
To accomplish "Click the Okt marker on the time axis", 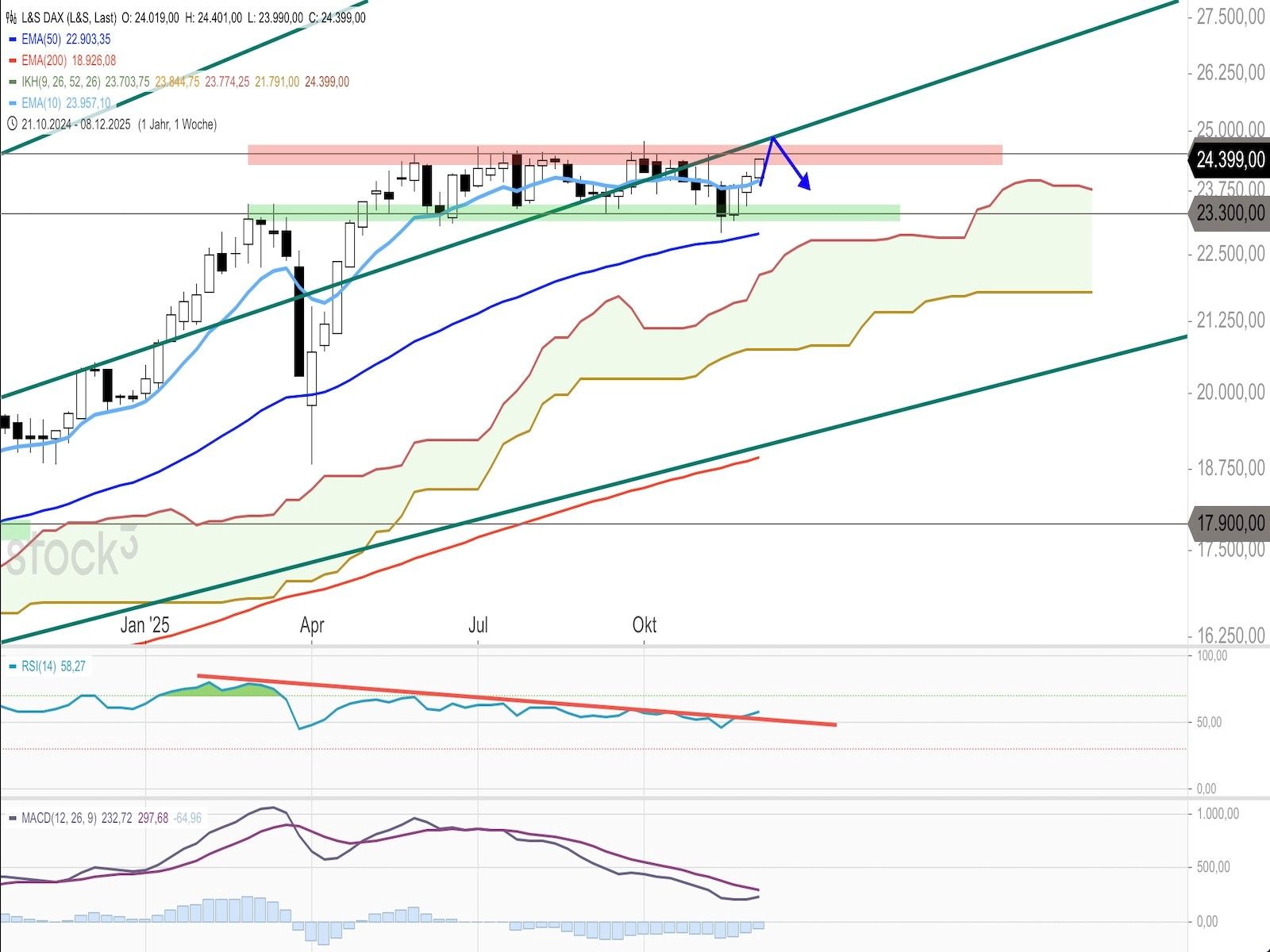I will 644,625.
